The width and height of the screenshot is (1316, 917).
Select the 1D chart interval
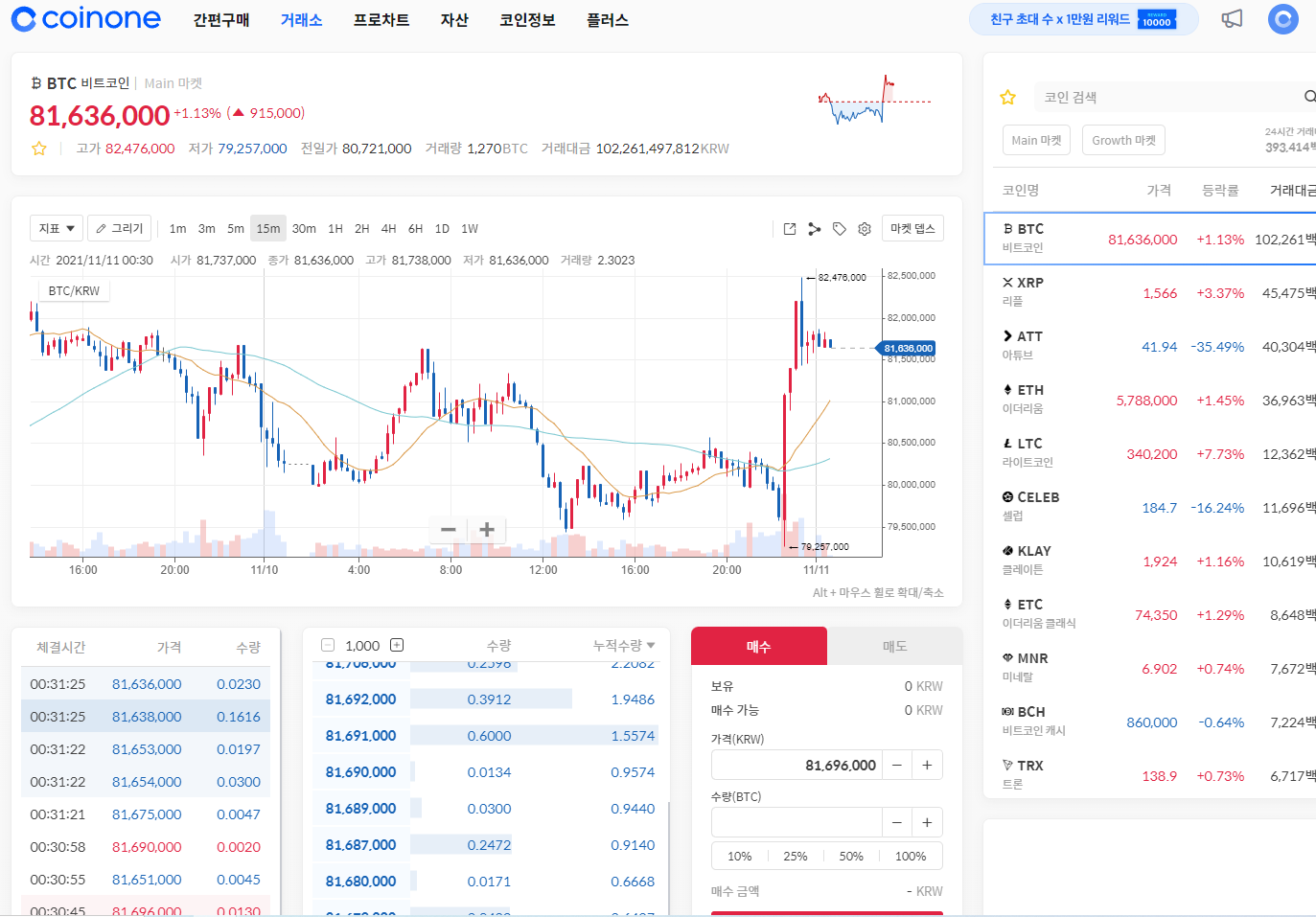(442, 228)
